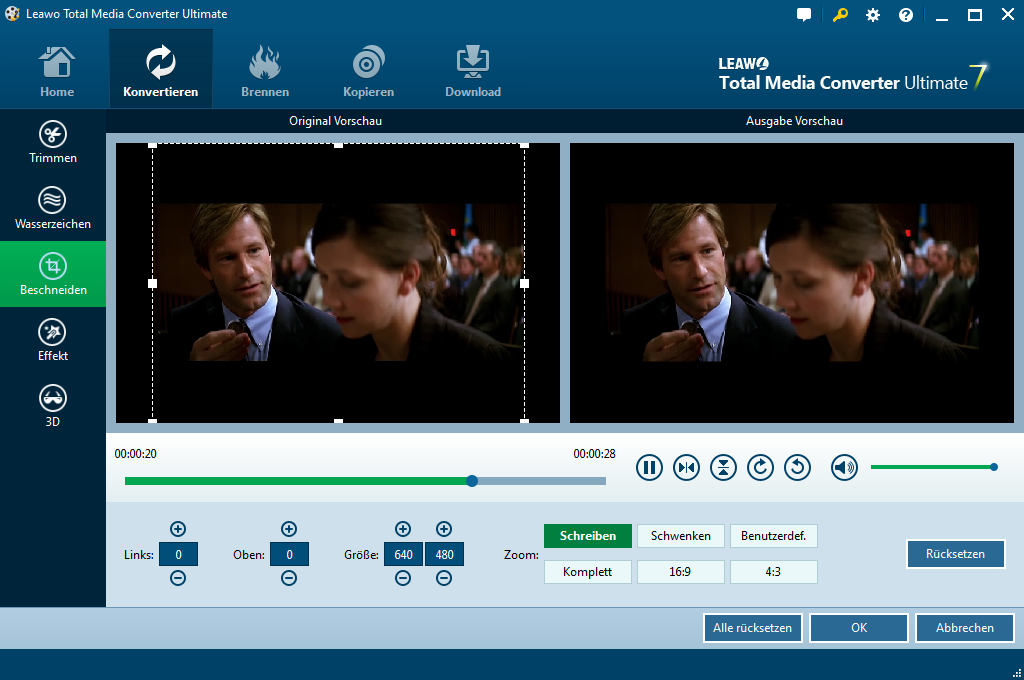Click the crop handle at top center
The height and width of the screenshot is (680, 1024).
click(338, 145)
